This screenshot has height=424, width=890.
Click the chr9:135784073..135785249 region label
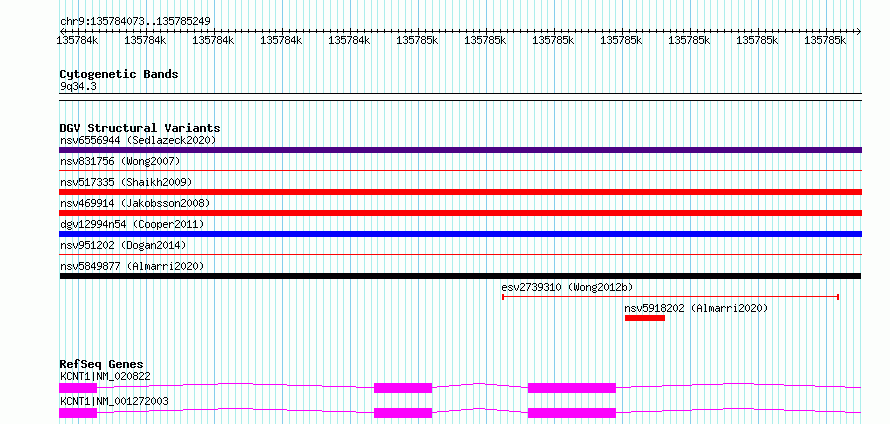coord(135,21)
